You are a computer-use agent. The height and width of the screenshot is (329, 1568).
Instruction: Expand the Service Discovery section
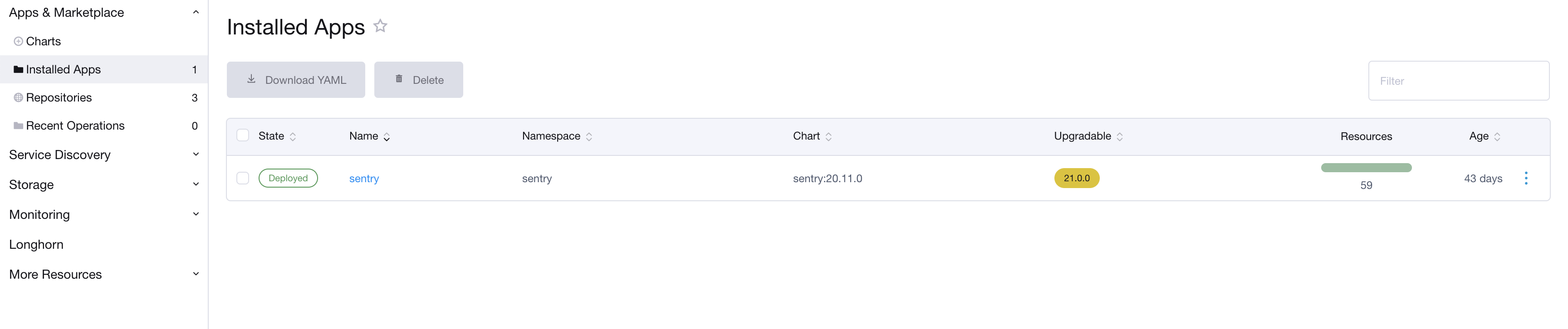[x=196, y=155]
